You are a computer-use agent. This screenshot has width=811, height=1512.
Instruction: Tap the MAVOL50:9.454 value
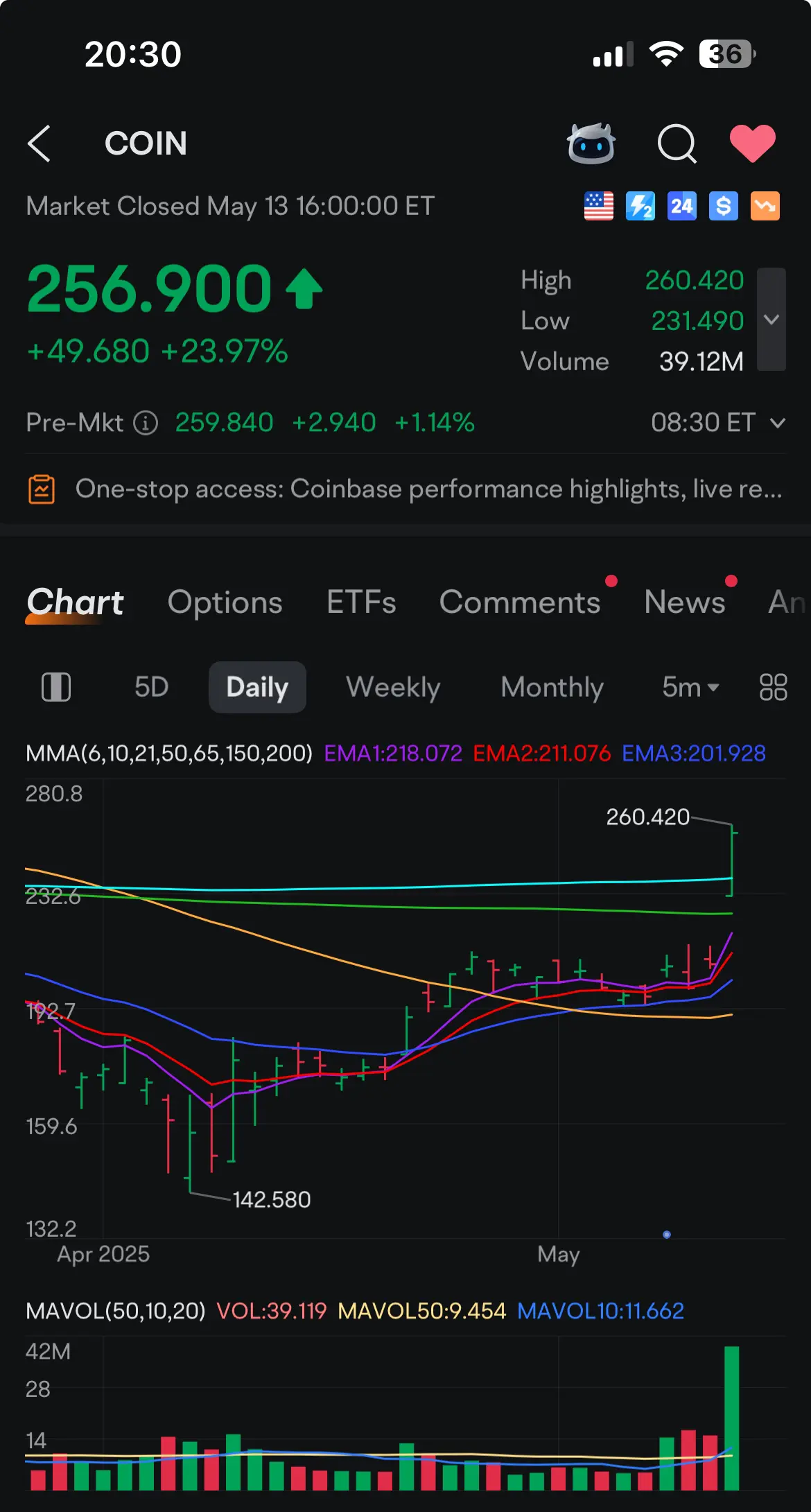tap(422, 1310)
